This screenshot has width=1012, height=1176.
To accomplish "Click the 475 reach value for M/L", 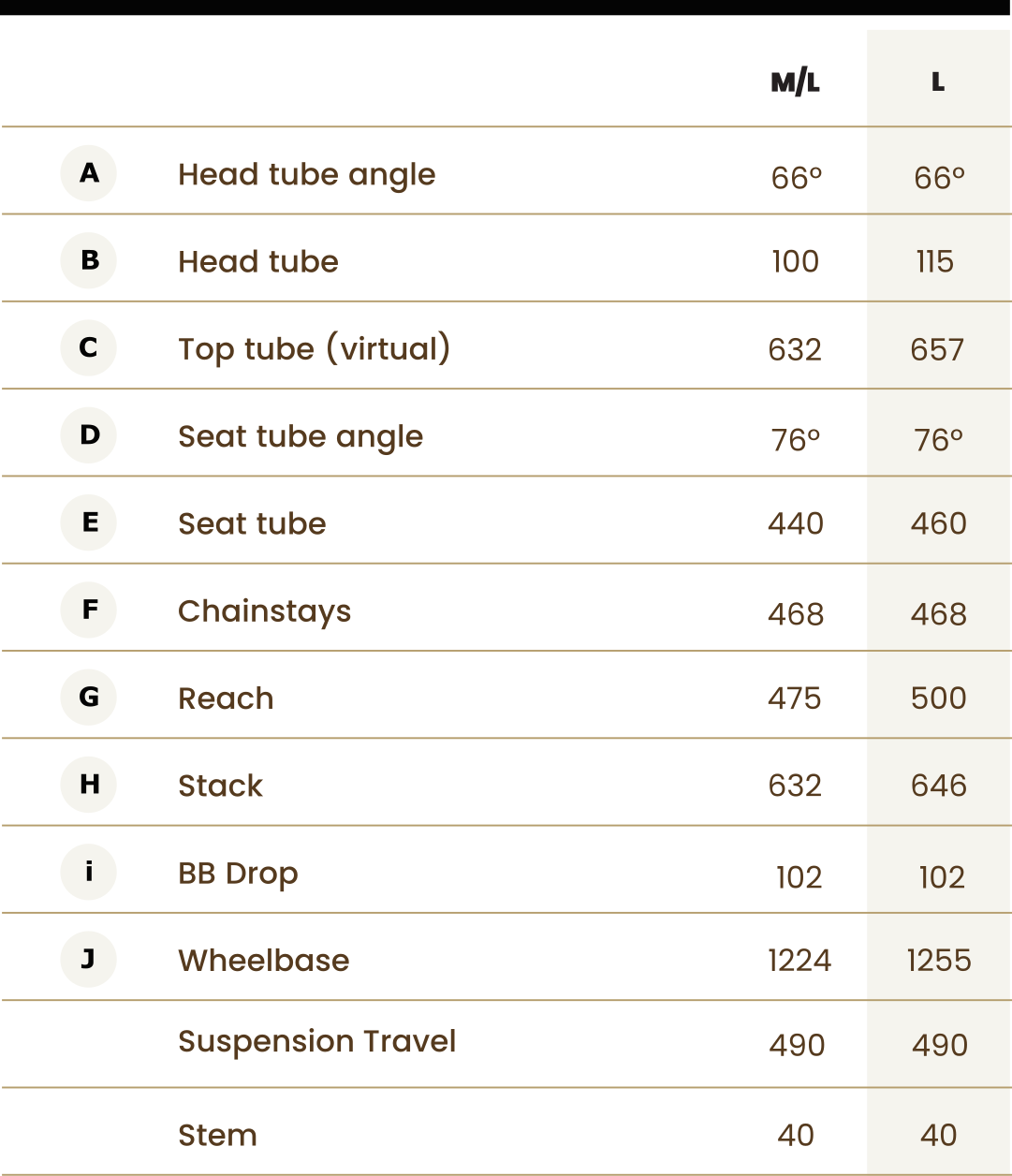I will [795, 698].
